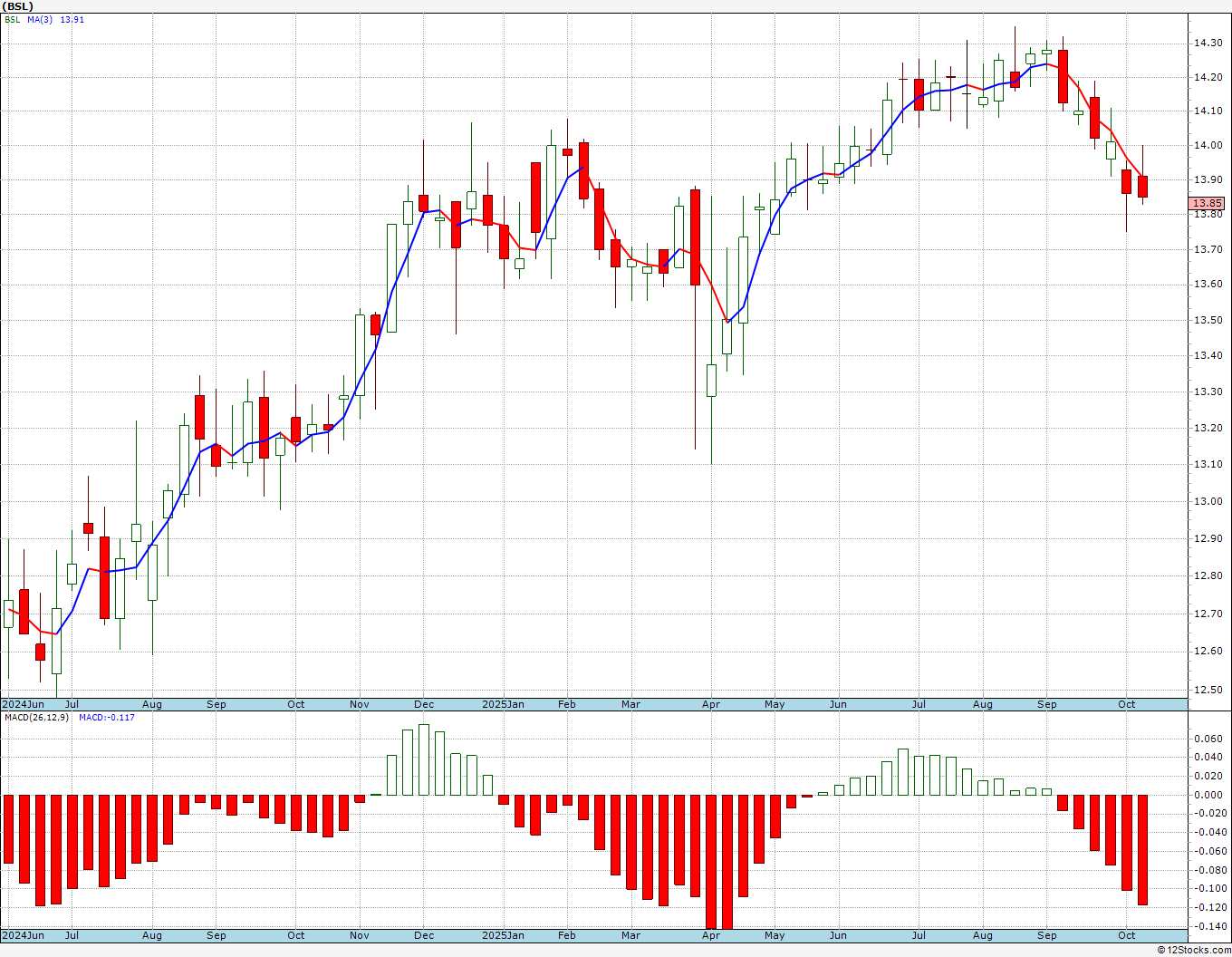
Task: Click the 14.20 price axis label
Action: [x=1208, y=77]
